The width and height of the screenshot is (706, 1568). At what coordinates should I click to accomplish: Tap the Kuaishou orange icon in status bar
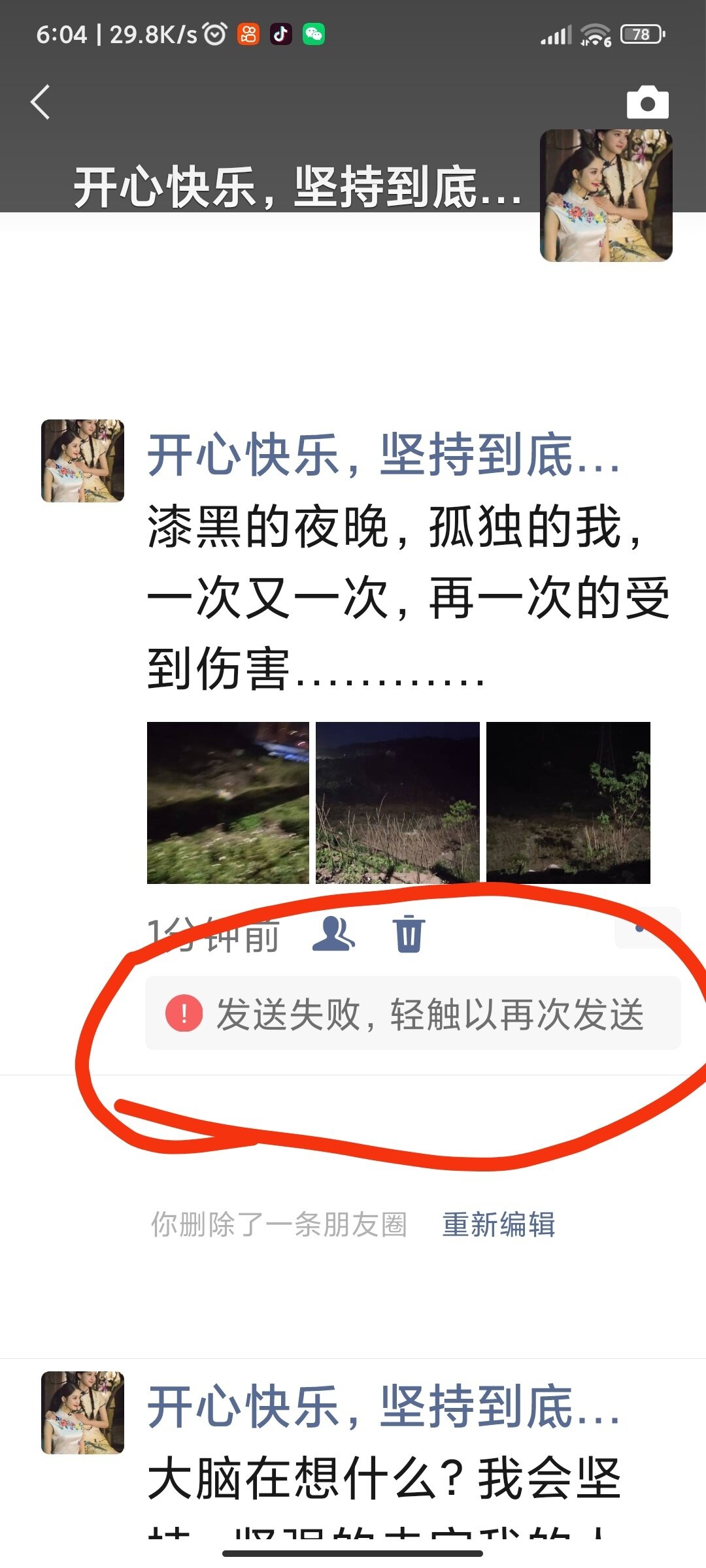click(x=248, y=34)
